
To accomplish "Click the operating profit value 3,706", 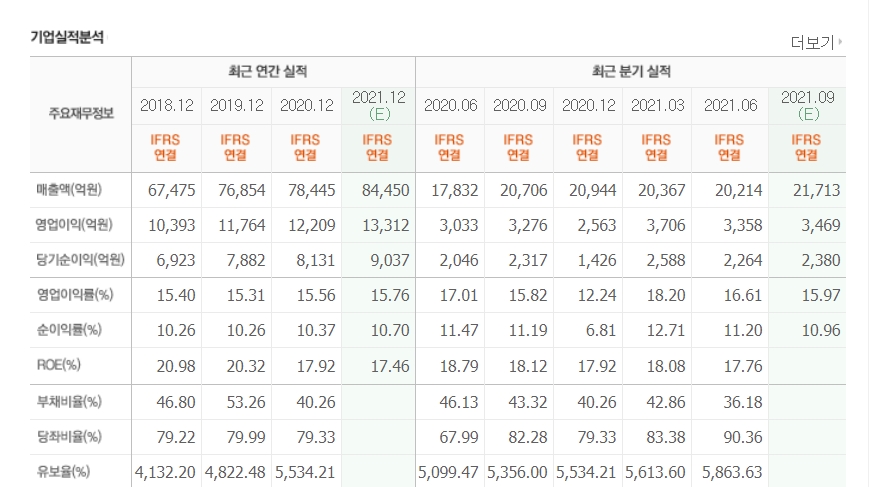I will coord(666,225).
